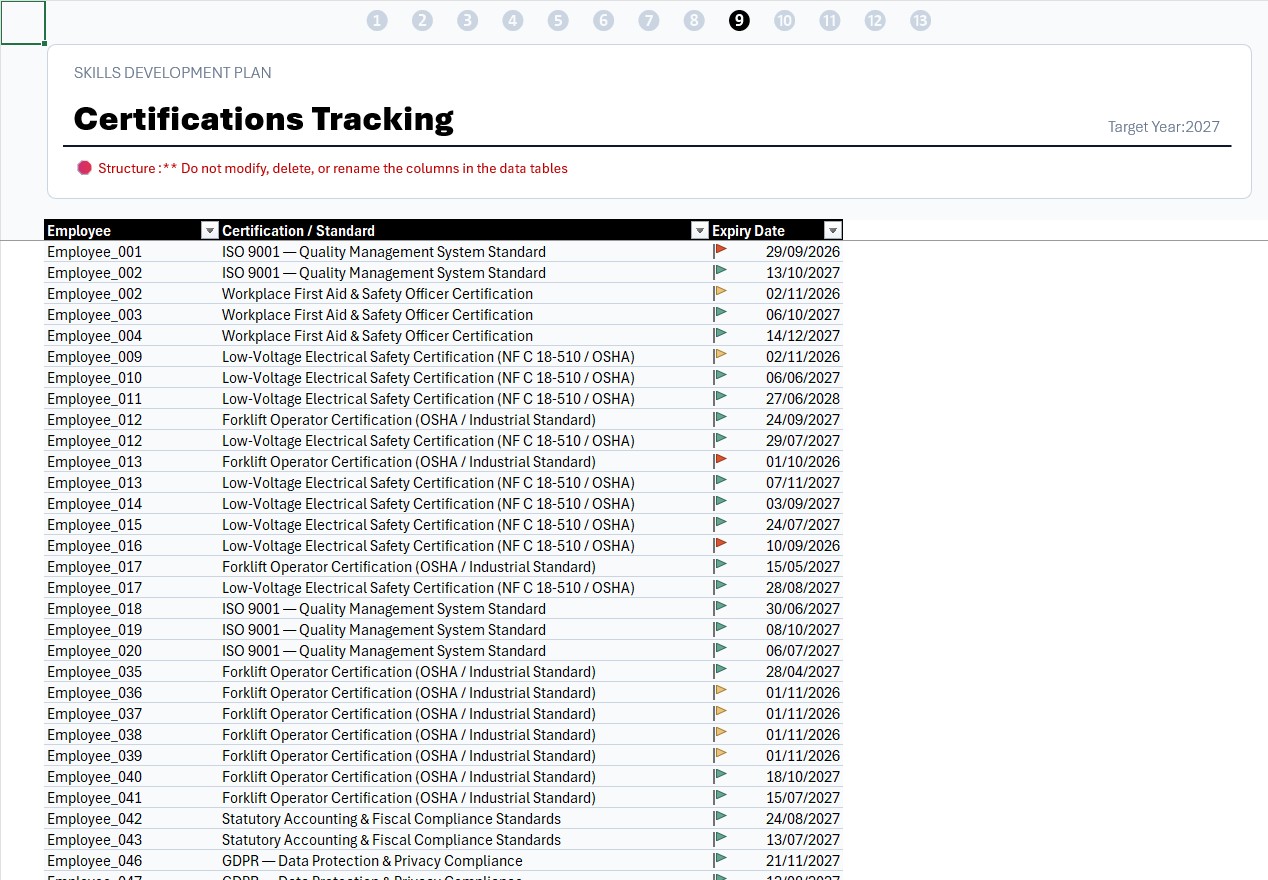Select ISO 9001 certification cell for Employee_001
The width and height of the screenshot is (1268, 880).
click(464, 252)
